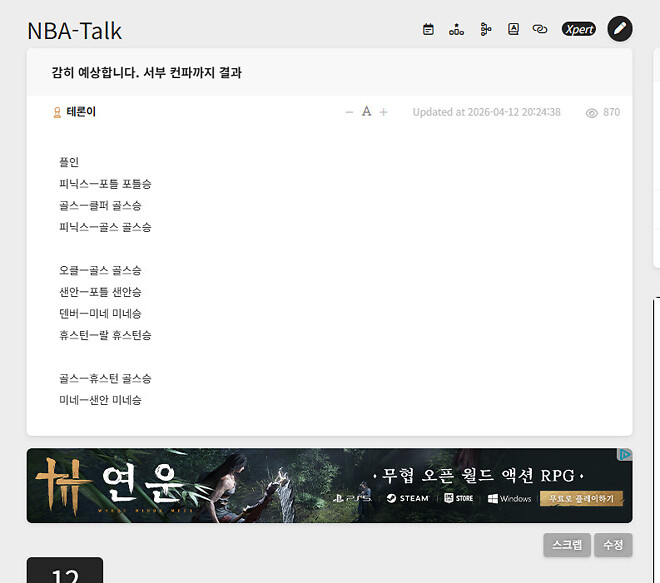Viewport: 660px width, 583px height.
Task: Open the player profile card icon
Action: click(513, 29)
